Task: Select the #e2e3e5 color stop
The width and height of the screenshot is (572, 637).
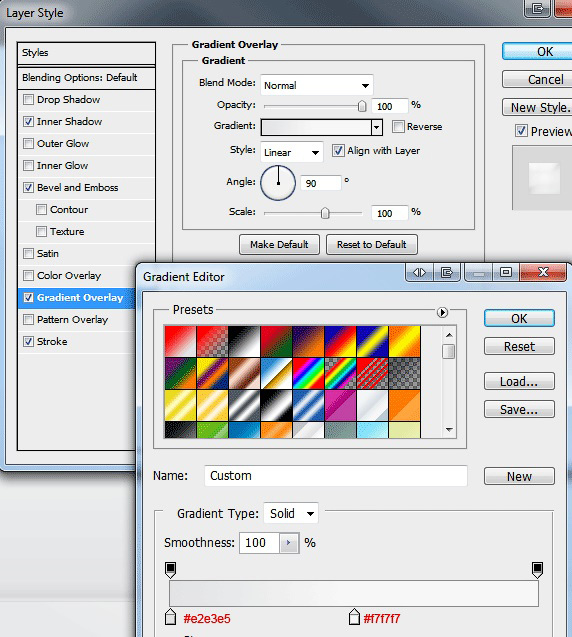Action: [x=171, y=617]
